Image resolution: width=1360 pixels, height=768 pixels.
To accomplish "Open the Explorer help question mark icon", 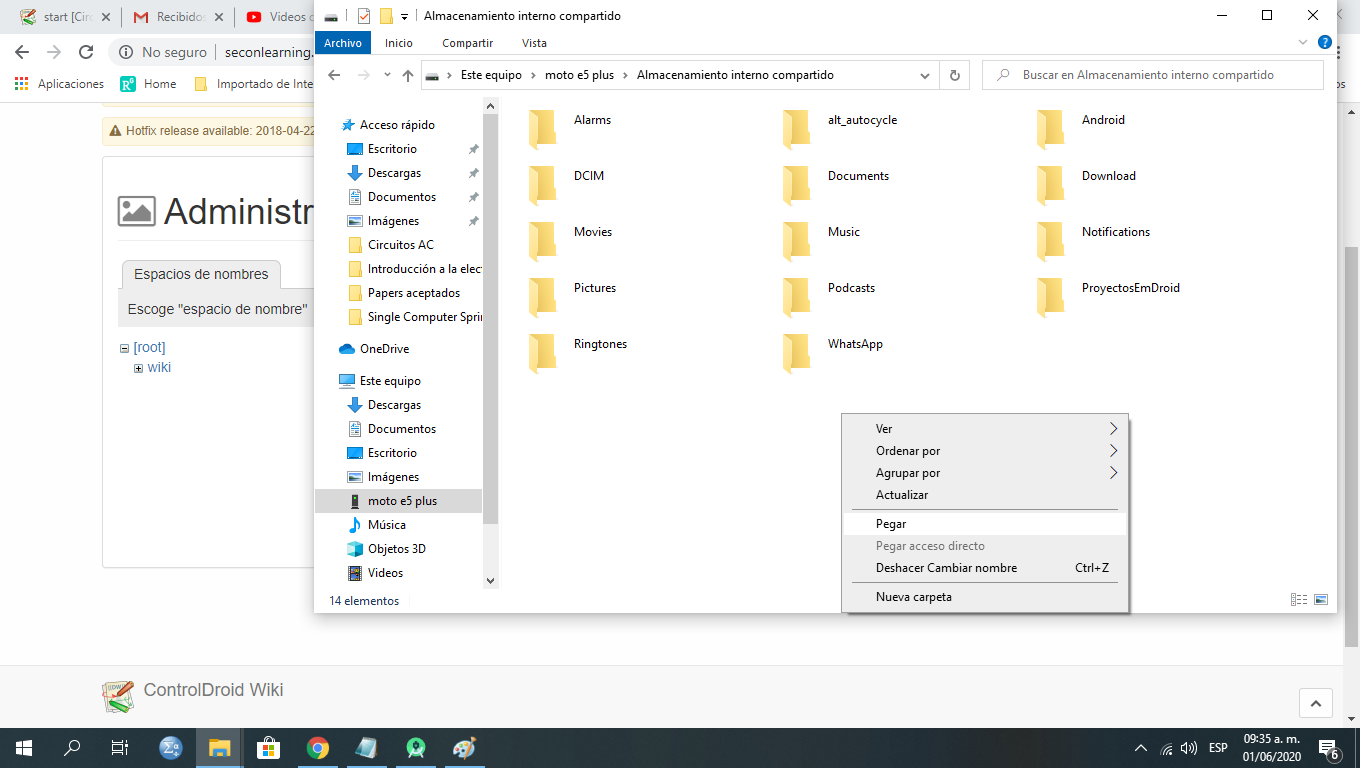I will click(x=1325, y=43).
